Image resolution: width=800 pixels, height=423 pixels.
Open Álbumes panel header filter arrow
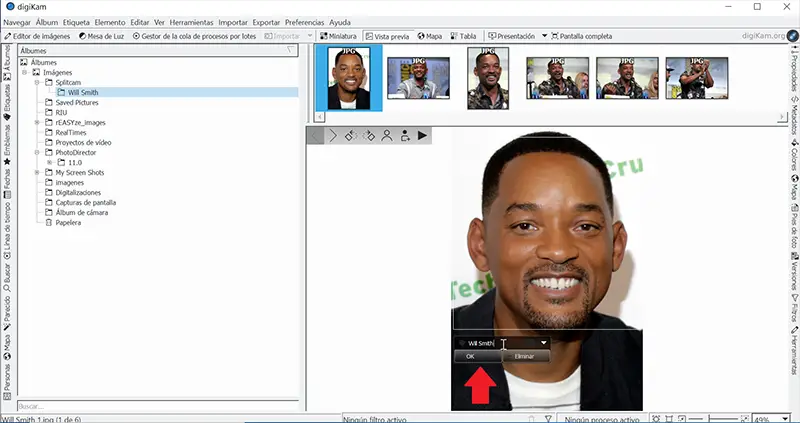[290, 50]
